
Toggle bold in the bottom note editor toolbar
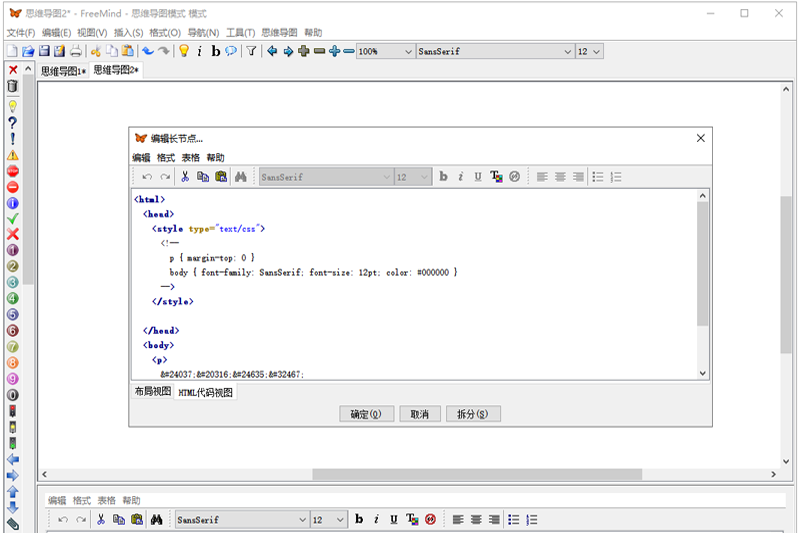pyautogui.click(x=359, y=519)
